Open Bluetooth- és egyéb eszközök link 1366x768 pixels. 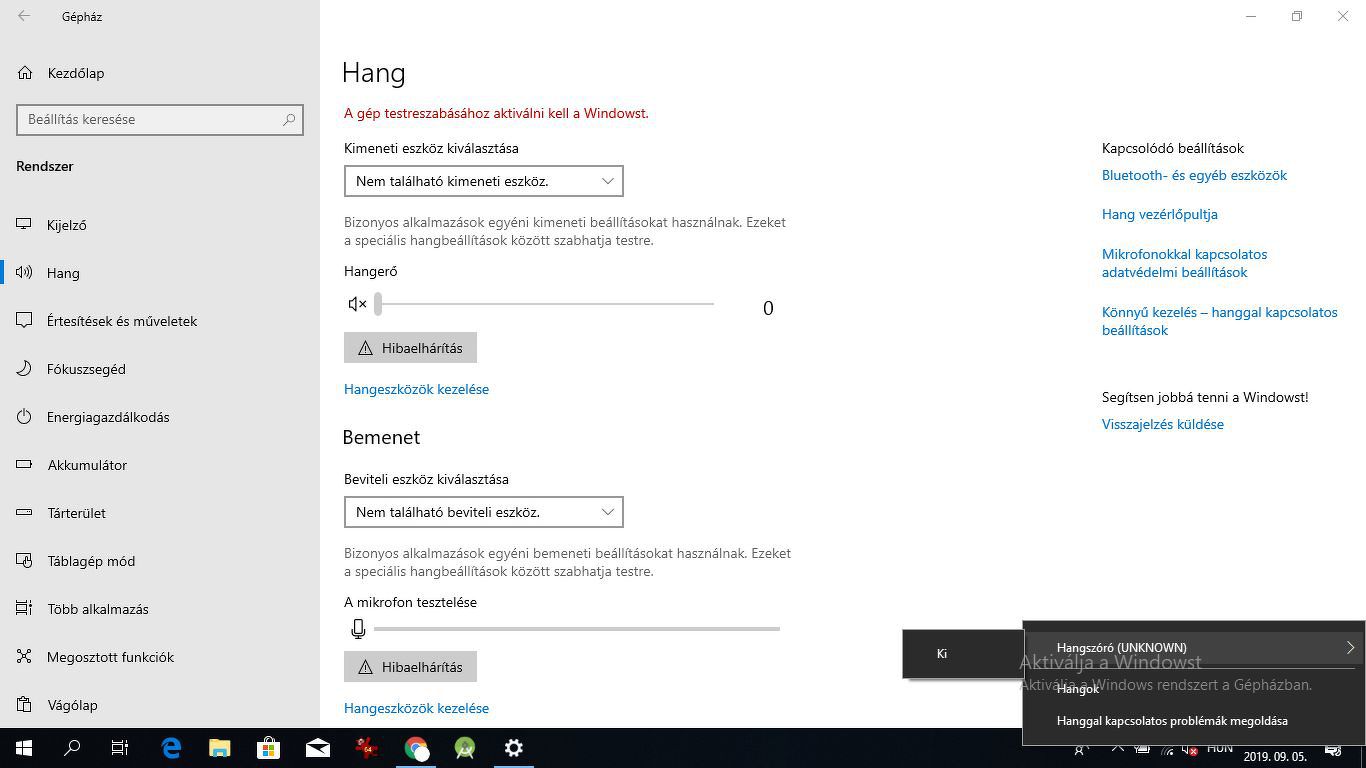pos(1194,175)
